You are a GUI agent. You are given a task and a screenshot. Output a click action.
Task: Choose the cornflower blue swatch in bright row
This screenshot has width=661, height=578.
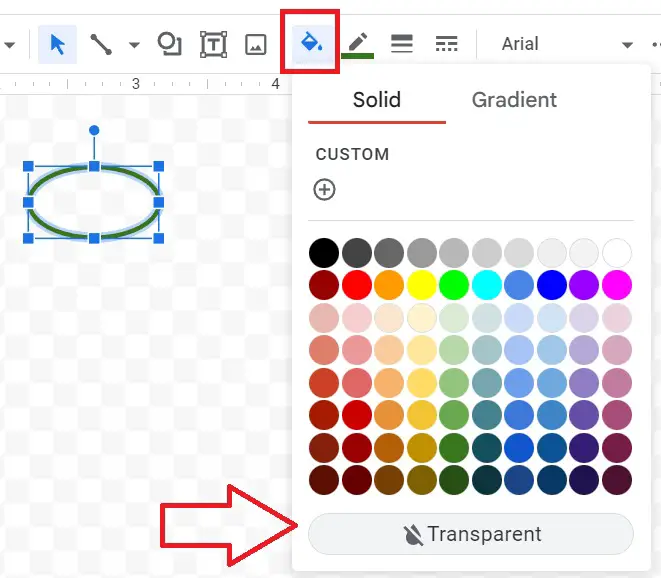pyautogui.click(x=519, y=285)
